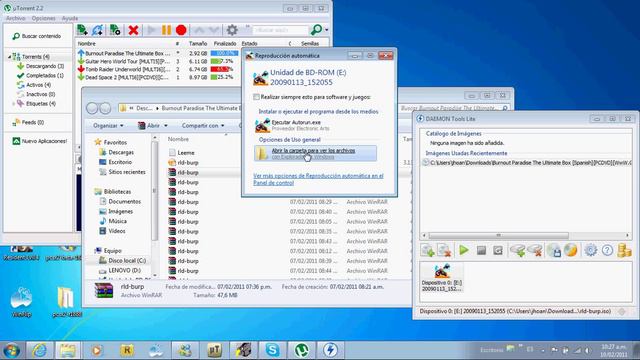The width and height of the screenshot is (640, 360).
Task: Open search provider dropdown arrow in uTorrent
Action: 326,30
